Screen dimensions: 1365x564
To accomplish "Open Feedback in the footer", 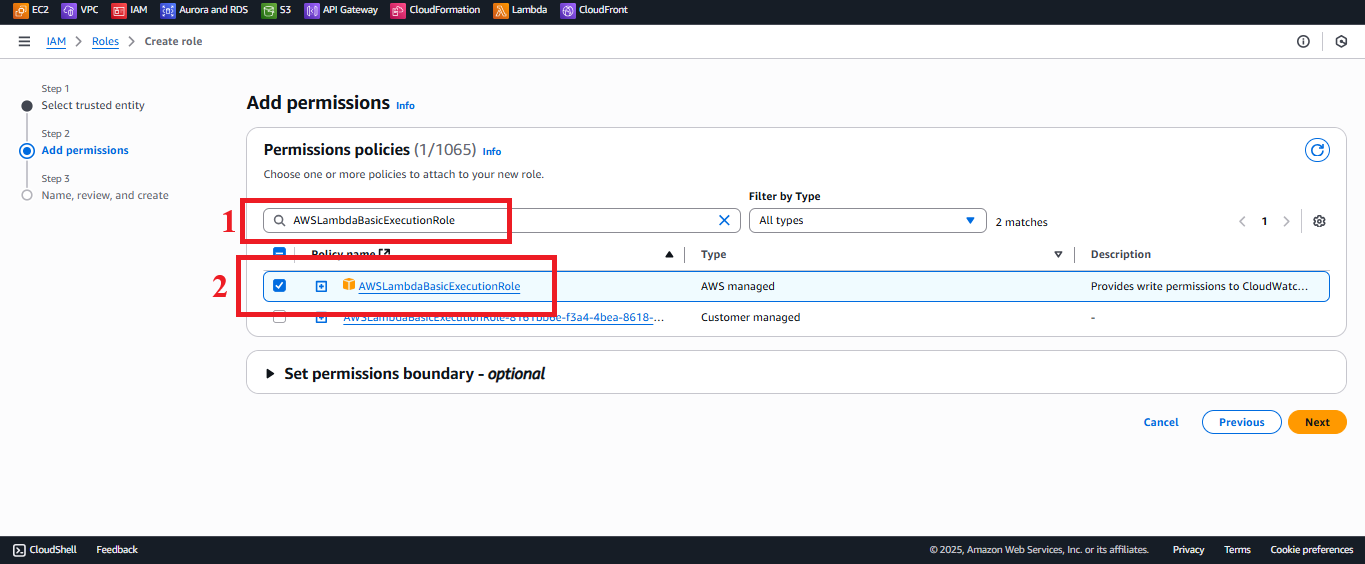I will click(x=117, y=549).
